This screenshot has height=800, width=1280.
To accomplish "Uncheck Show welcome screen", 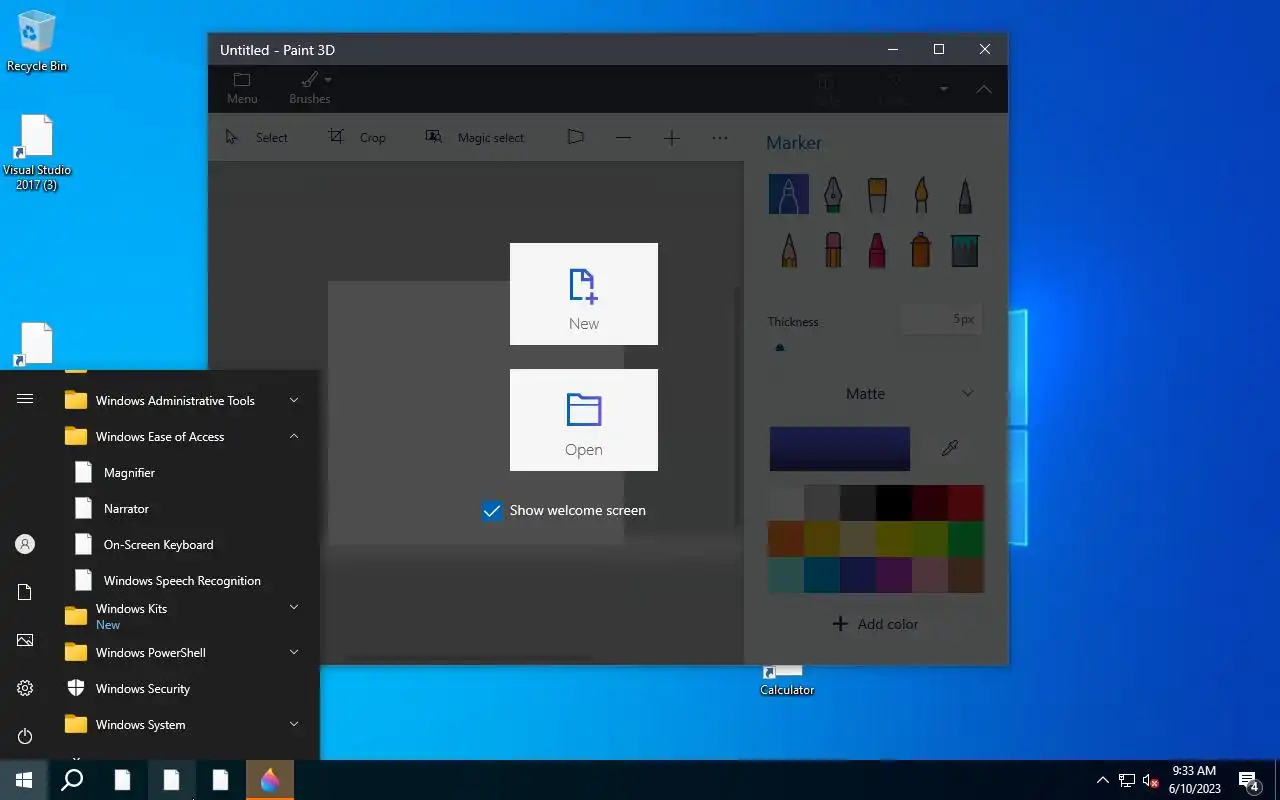I will click(x=492, y=511).
